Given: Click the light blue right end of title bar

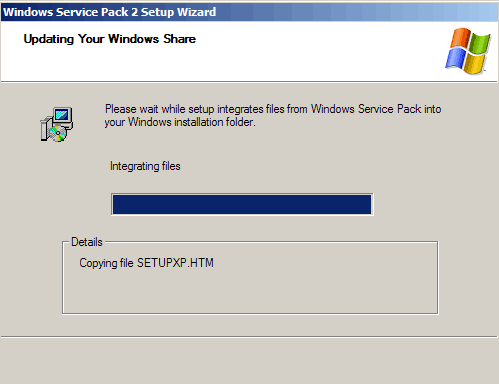Looking at the screenshot, I should click(467, 12).
